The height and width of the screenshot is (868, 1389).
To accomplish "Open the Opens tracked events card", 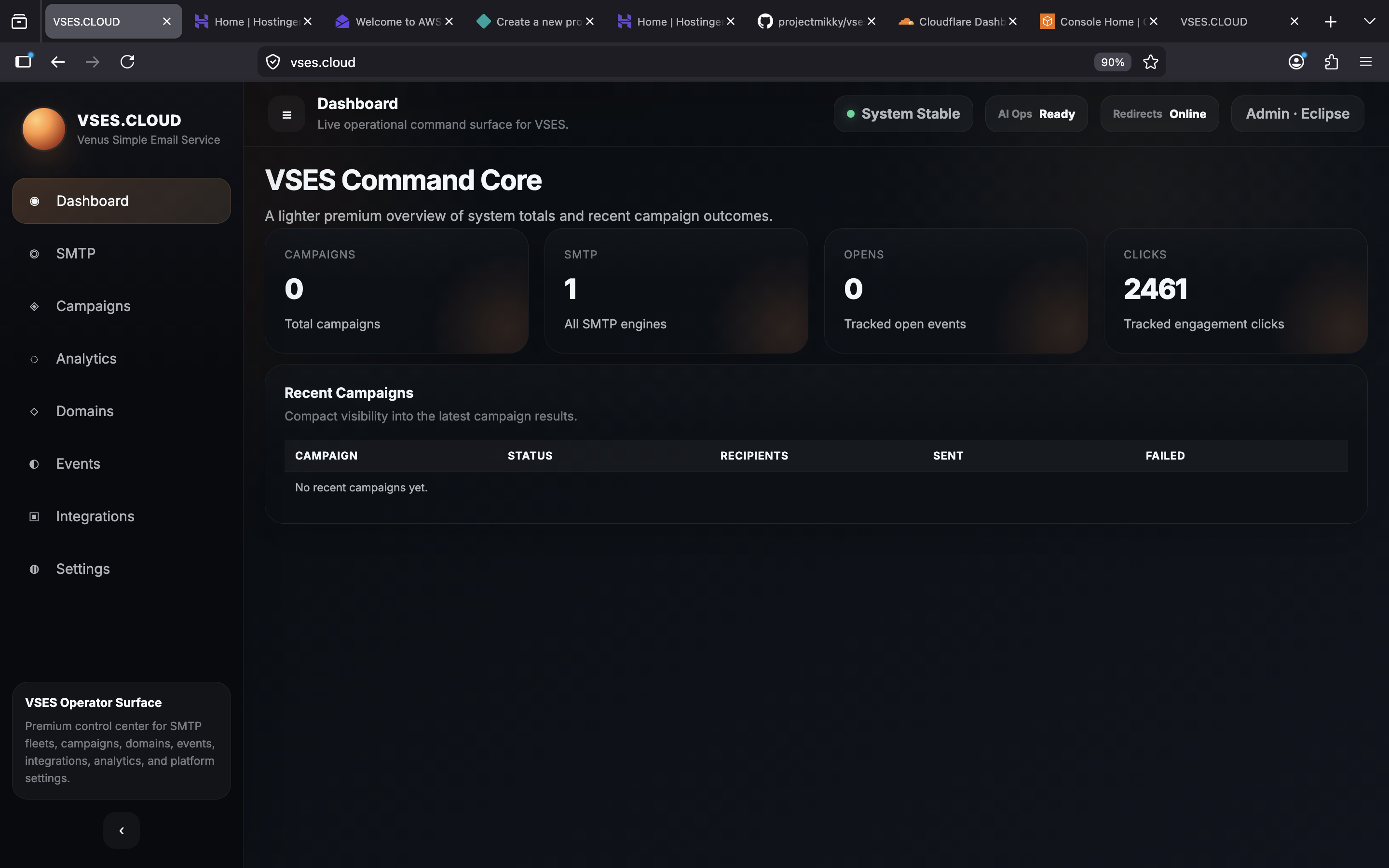I will 955,290.
